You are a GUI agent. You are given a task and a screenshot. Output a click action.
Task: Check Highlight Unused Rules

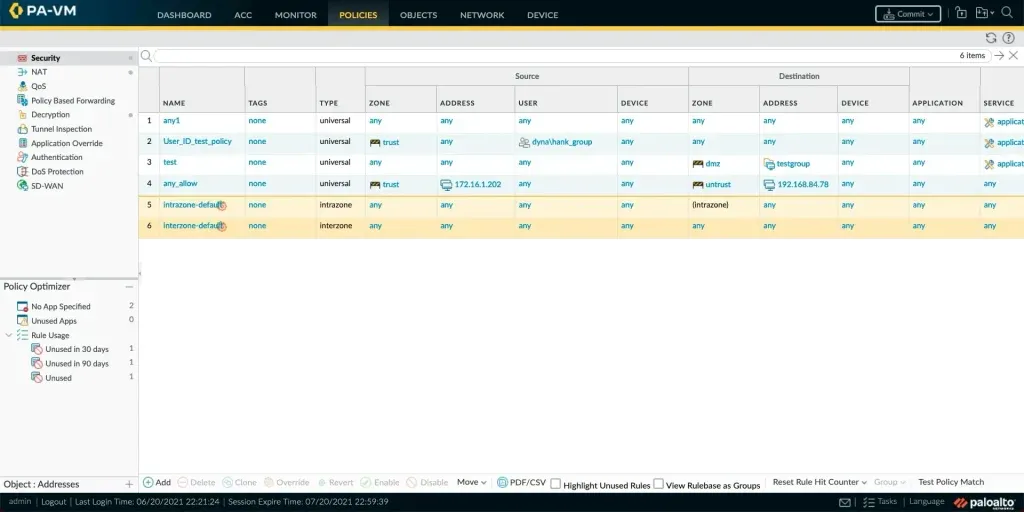pos(556,484)
